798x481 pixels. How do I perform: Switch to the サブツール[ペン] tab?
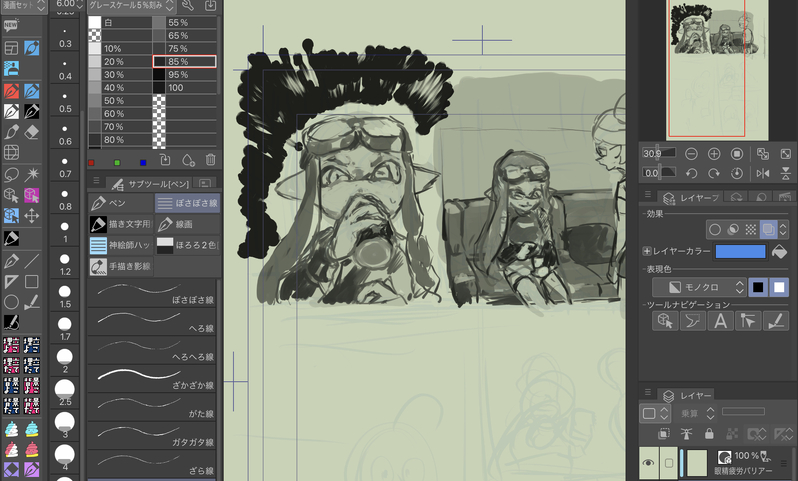[151, 184]
